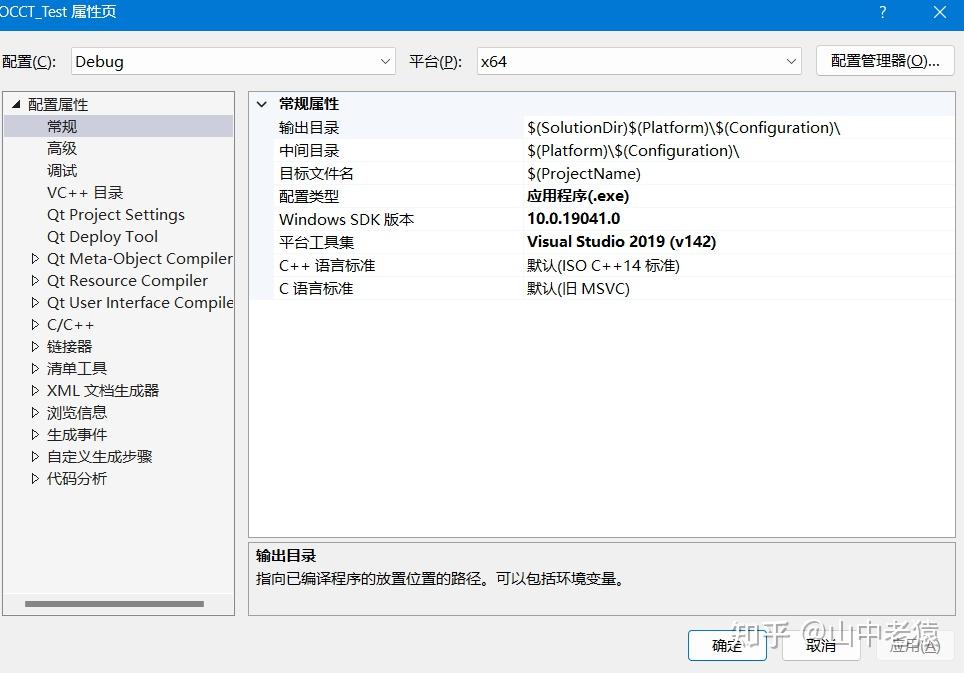Select Qt Project Settings in sidebar
Viewport: 964px width, 673px height.
coord(115,214)
